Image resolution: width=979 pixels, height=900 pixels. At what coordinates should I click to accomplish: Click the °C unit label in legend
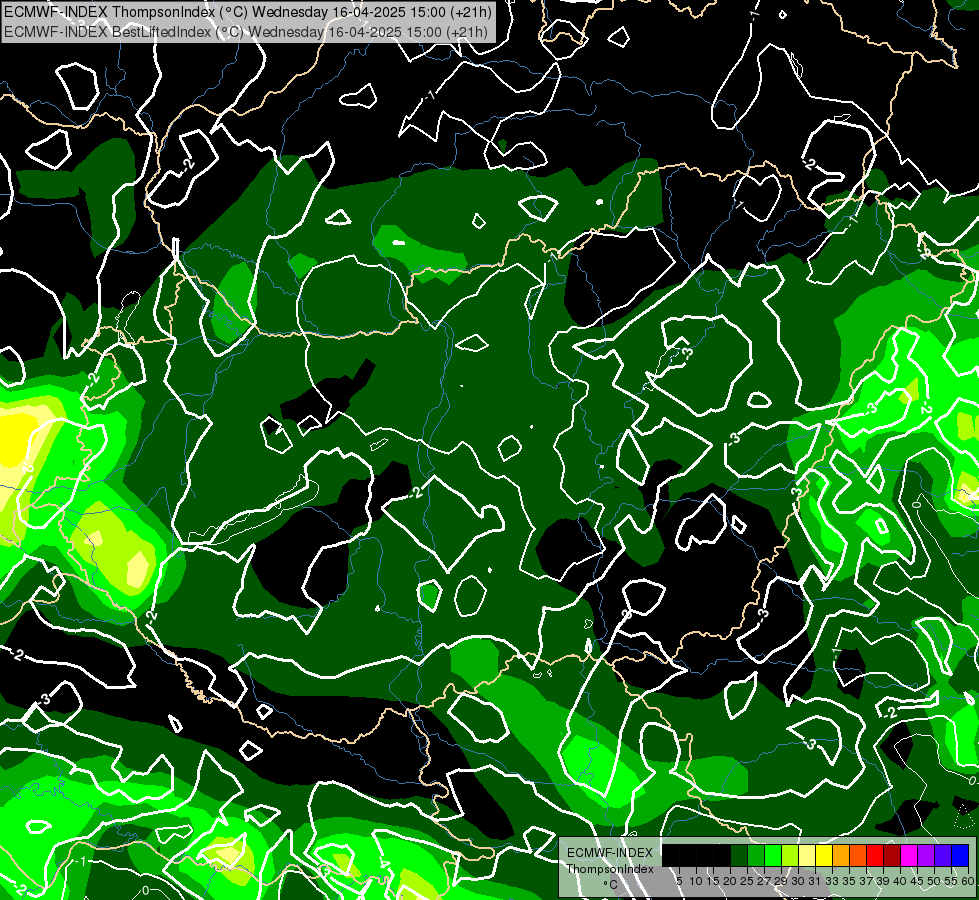pos(611,885)
